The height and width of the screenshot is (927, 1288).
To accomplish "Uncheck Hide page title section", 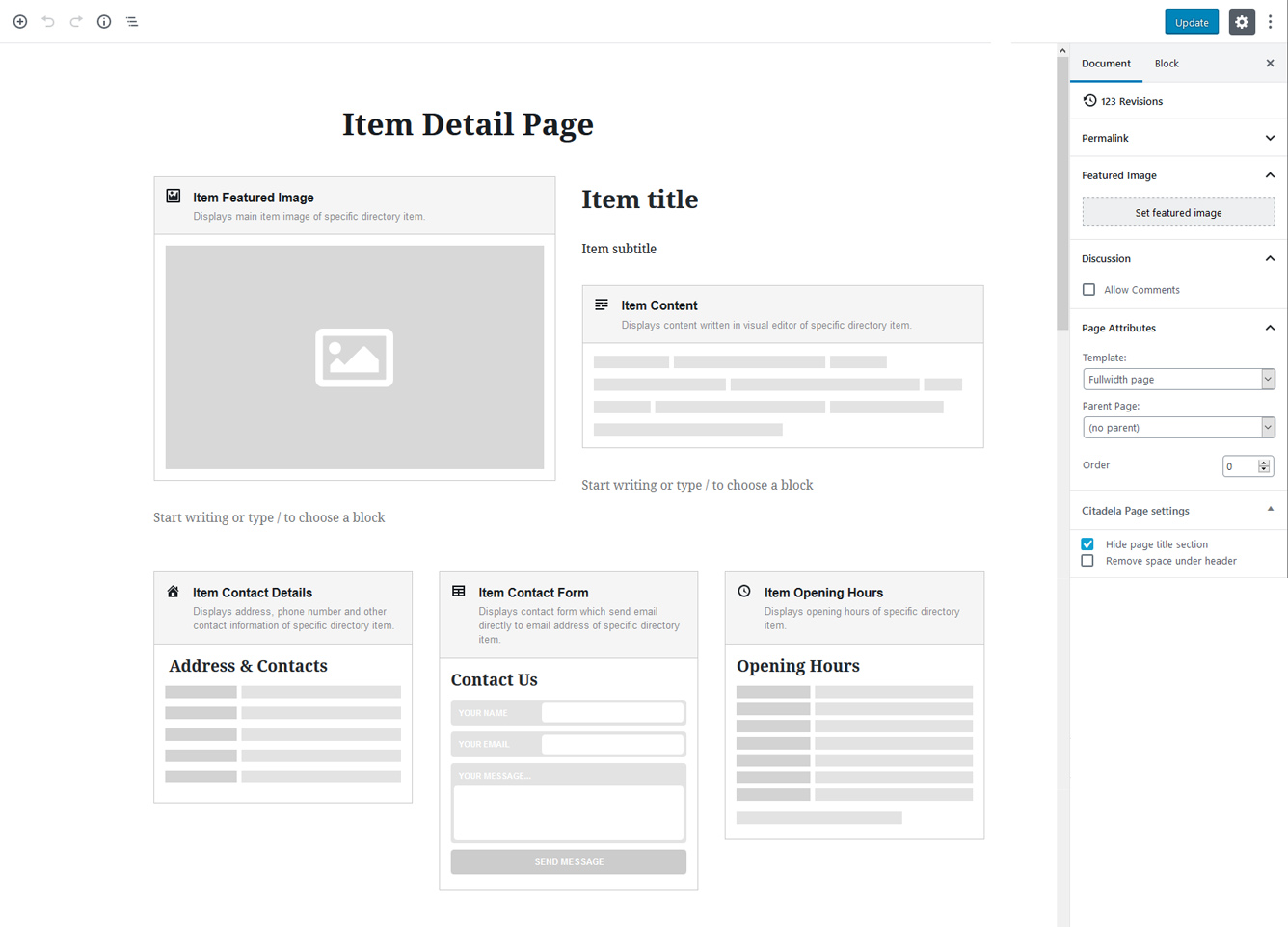I will [1087, 544].
